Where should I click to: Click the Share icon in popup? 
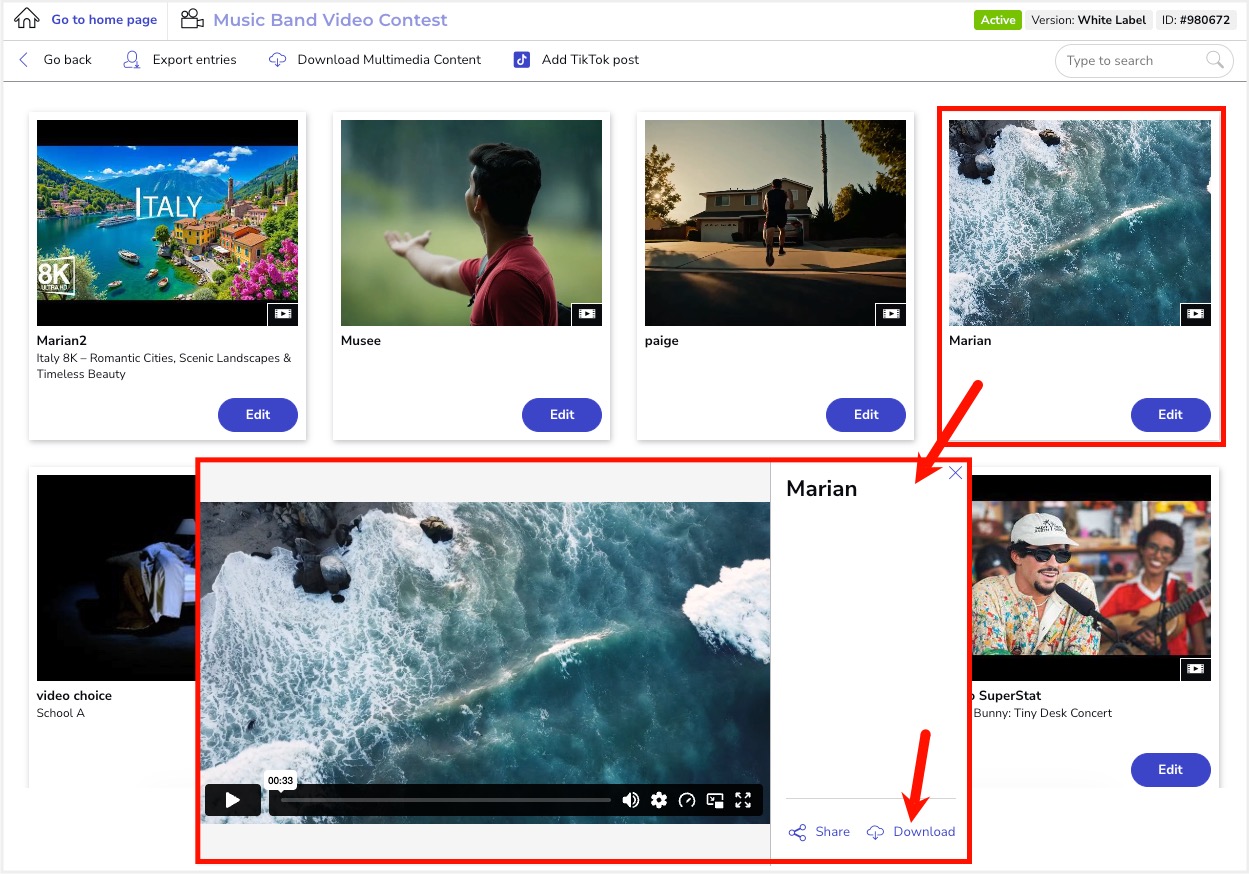point(797,832)
